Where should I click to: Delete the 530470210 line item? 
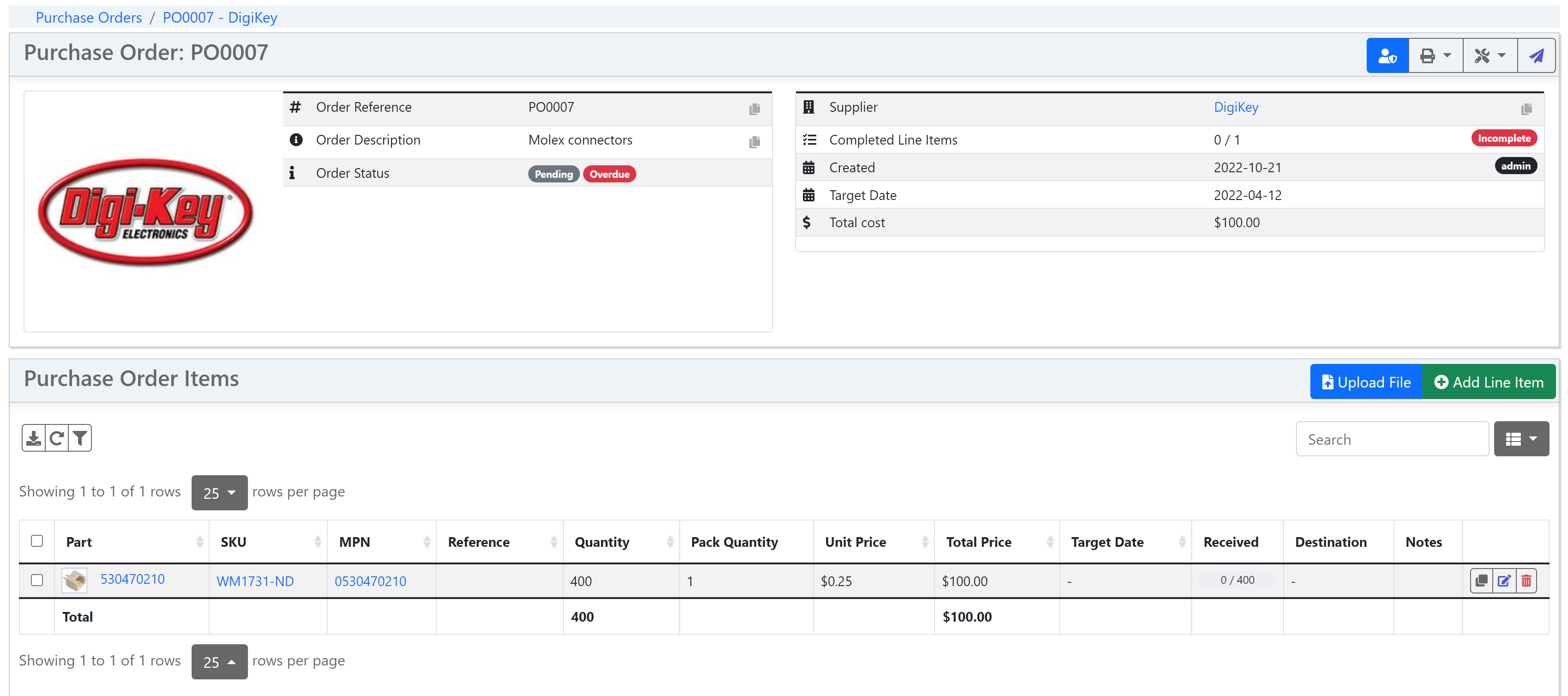(x=1526, y=580)
